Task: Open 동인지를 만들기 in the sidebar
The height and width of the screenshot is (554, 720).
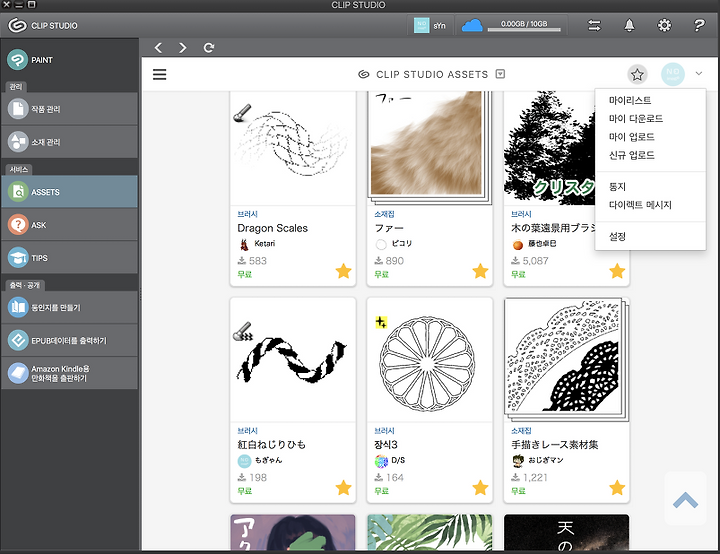Action: [x=69, y=307]
